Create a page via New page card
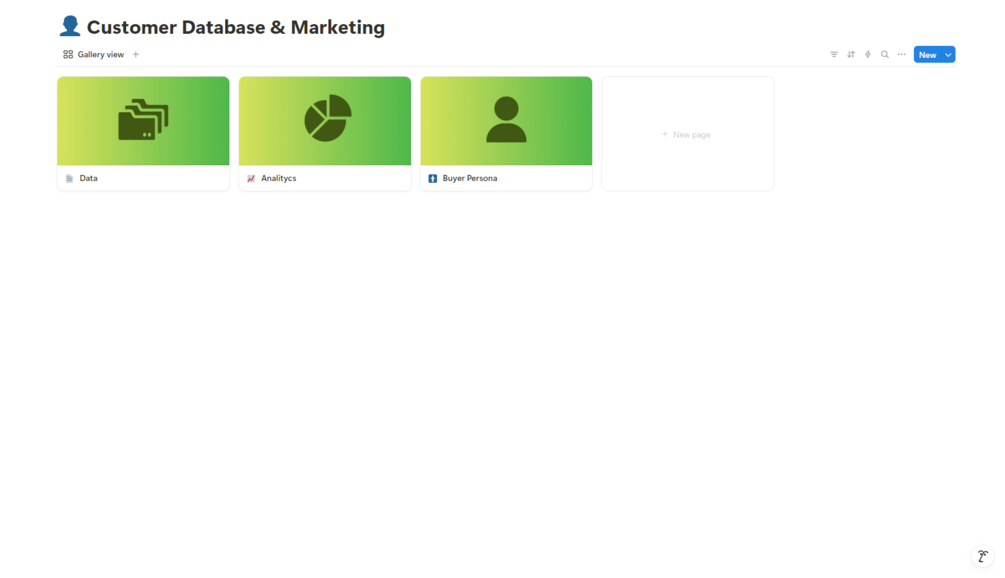The image size is (1005, 578). coord(688,134)
